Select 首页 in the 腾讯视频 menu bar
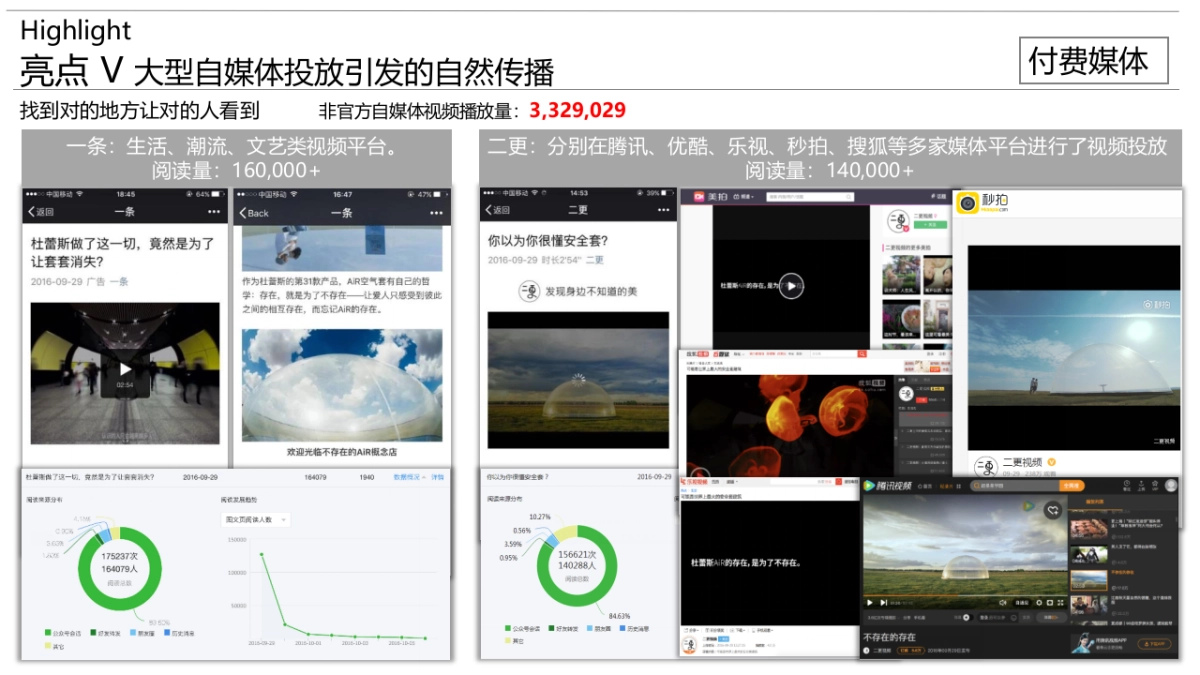This screenshot has height=675, width=1200. coord(924,486)
